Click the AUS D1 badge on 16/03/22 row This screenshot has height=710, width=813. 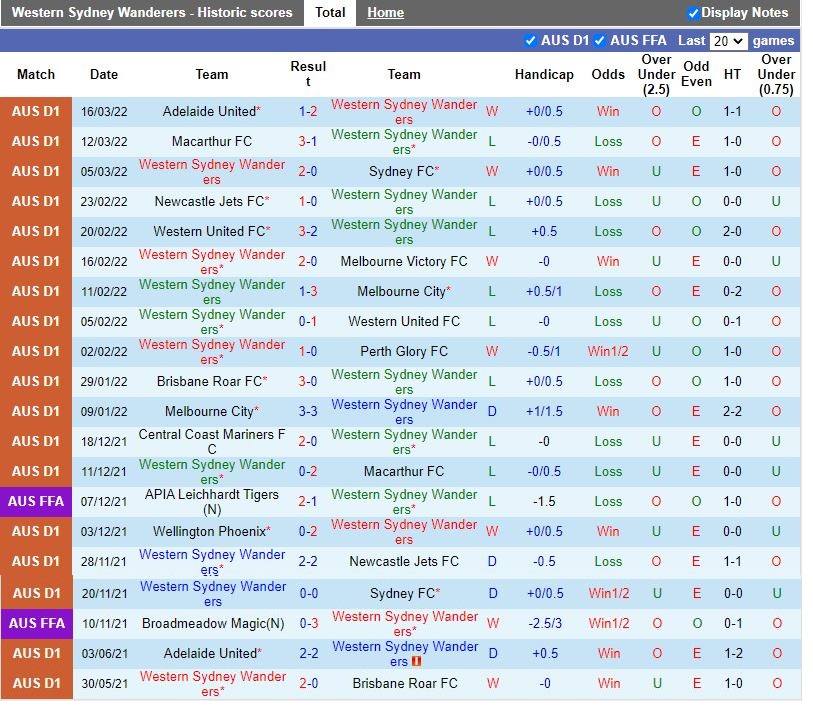click(37, 111)
